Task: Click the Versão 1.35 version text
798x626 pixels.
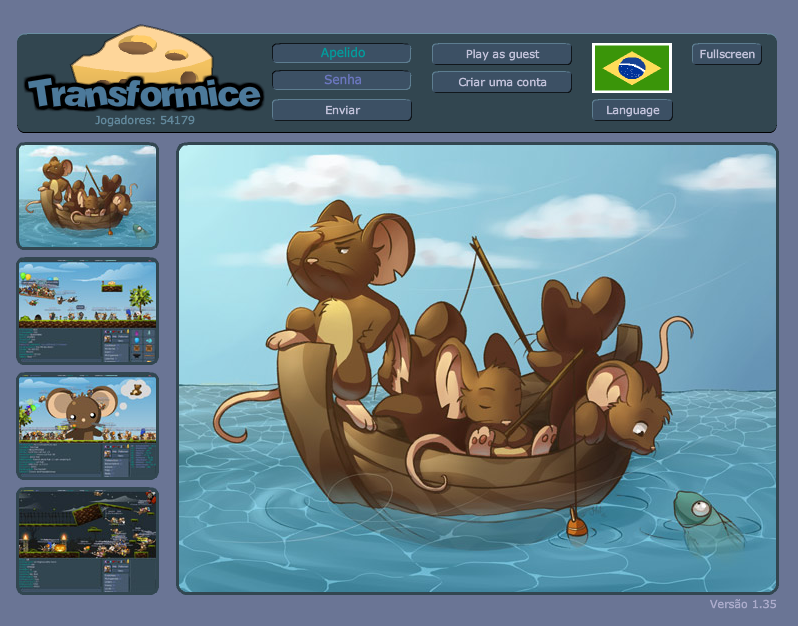Action: coord(743,604)
